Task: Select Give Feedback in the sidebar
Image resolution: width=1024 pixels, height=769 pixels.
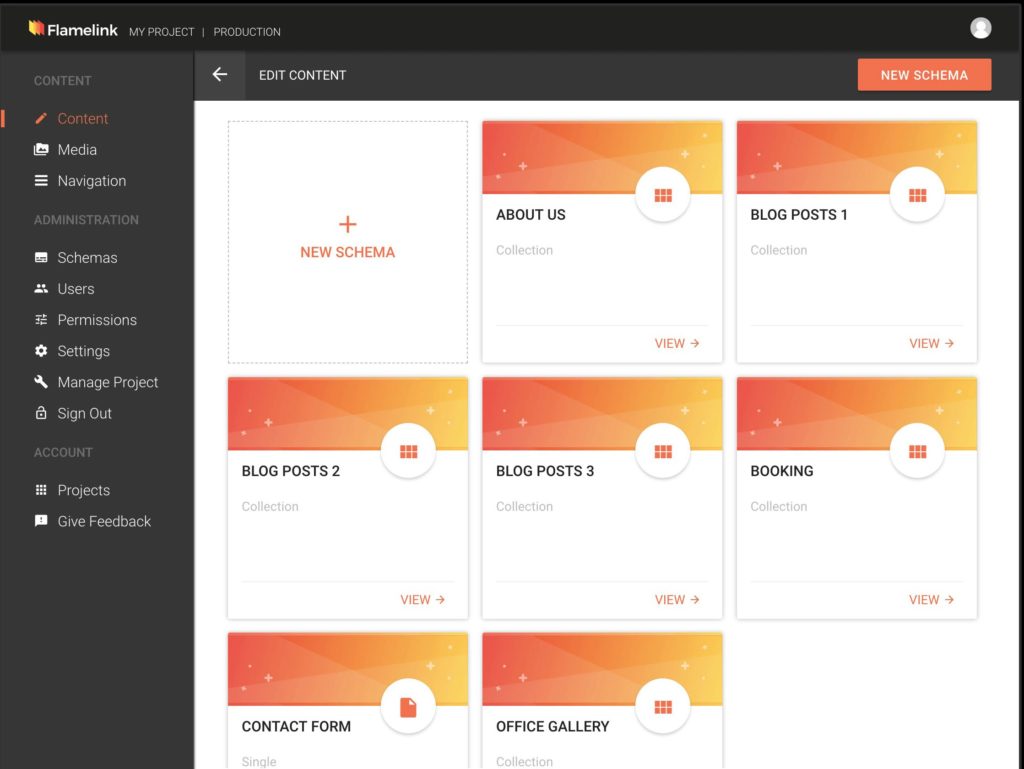Action: pyautogui.click(x=104, y=521)
